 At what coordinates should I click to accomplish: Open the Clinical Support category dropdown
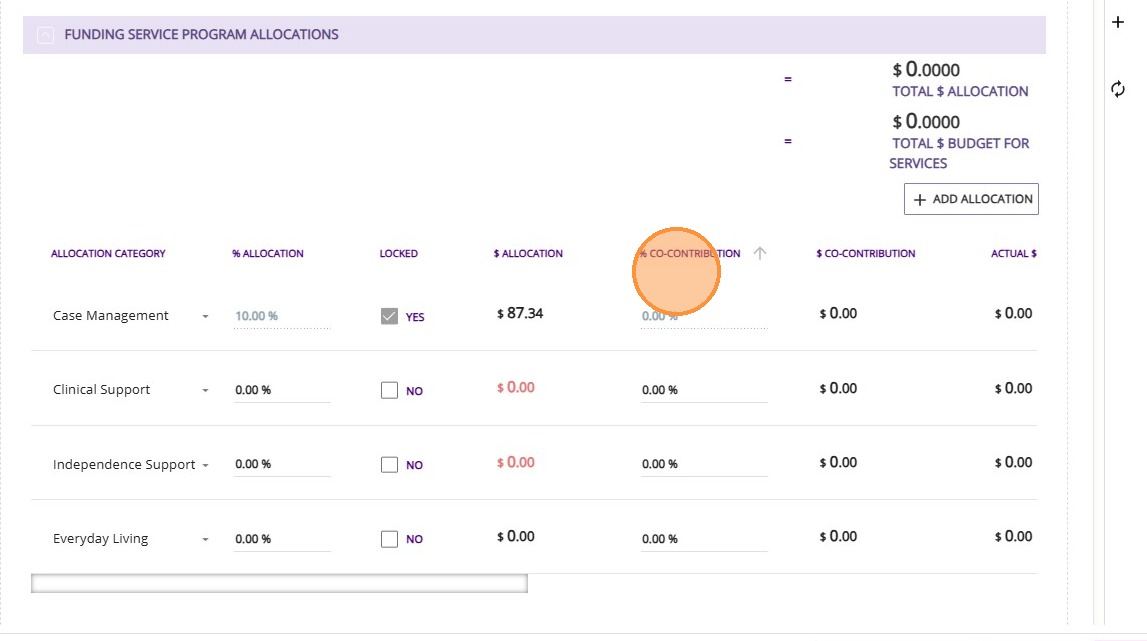click(x=205, y=390)
